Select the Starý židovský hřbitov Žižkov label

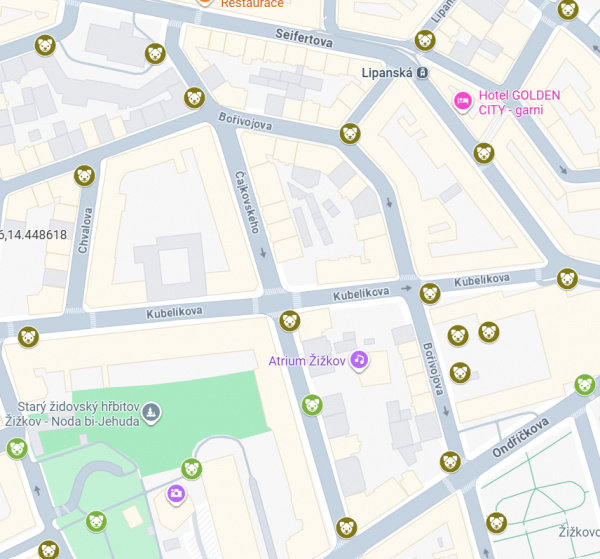coord(73,414)
